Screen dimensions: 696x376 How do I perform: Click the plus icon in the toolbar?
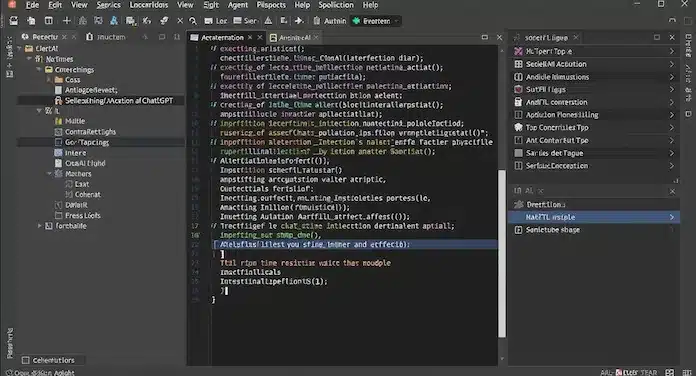67,21
